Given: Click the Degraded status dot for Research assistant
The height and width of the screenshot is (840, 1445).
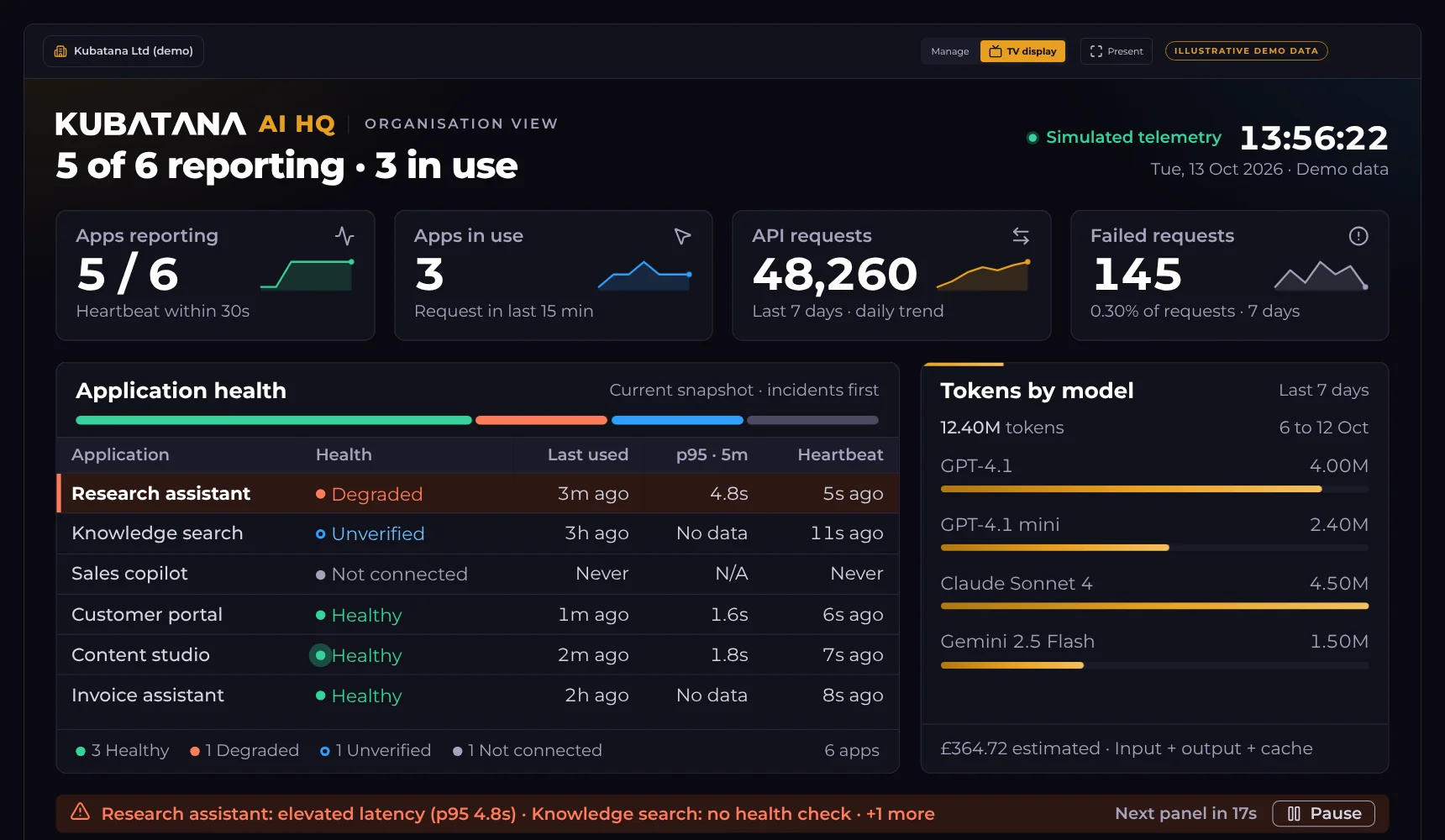Looking at the screenshot, I should pos(320,494).
